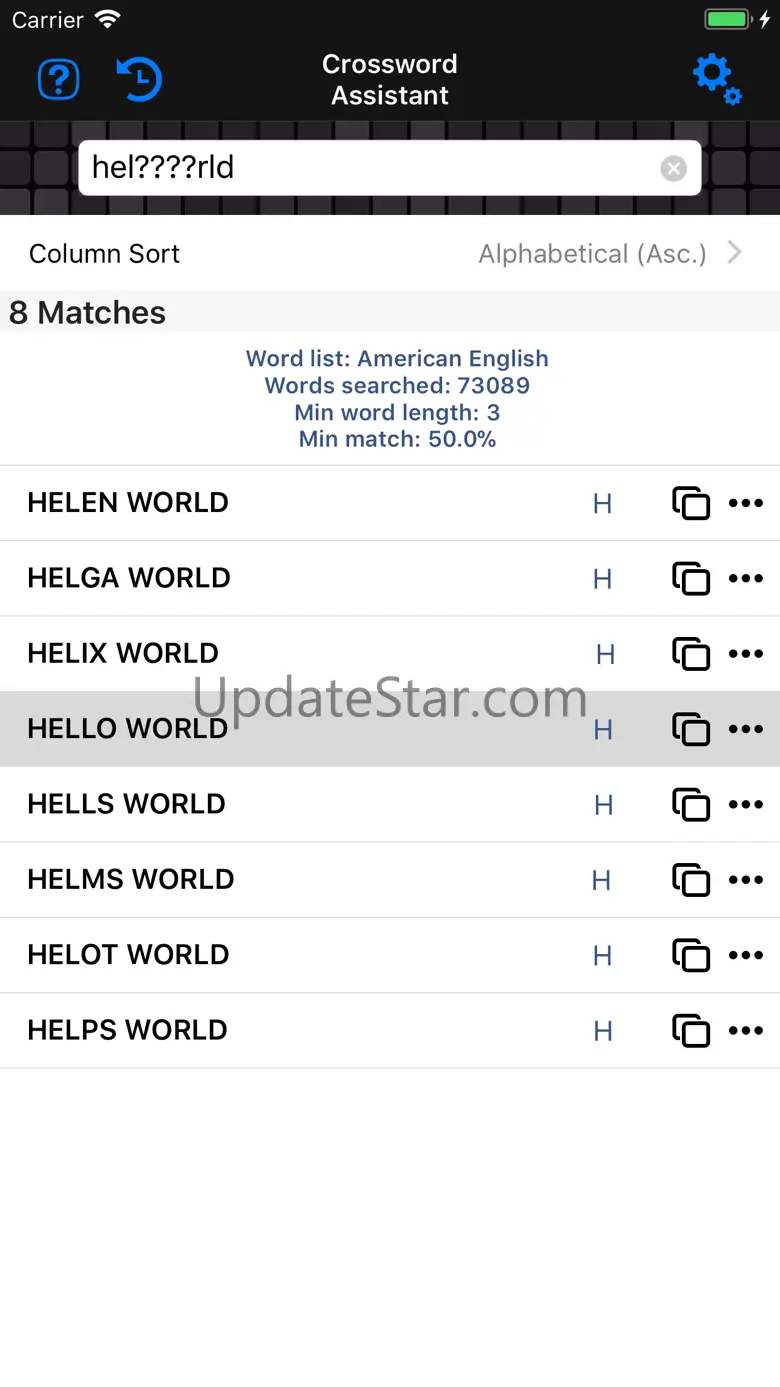The image size is (780, 1387).
Task: Click the Column Sort label
Action: pyautogui.click(x=105, y=254)
